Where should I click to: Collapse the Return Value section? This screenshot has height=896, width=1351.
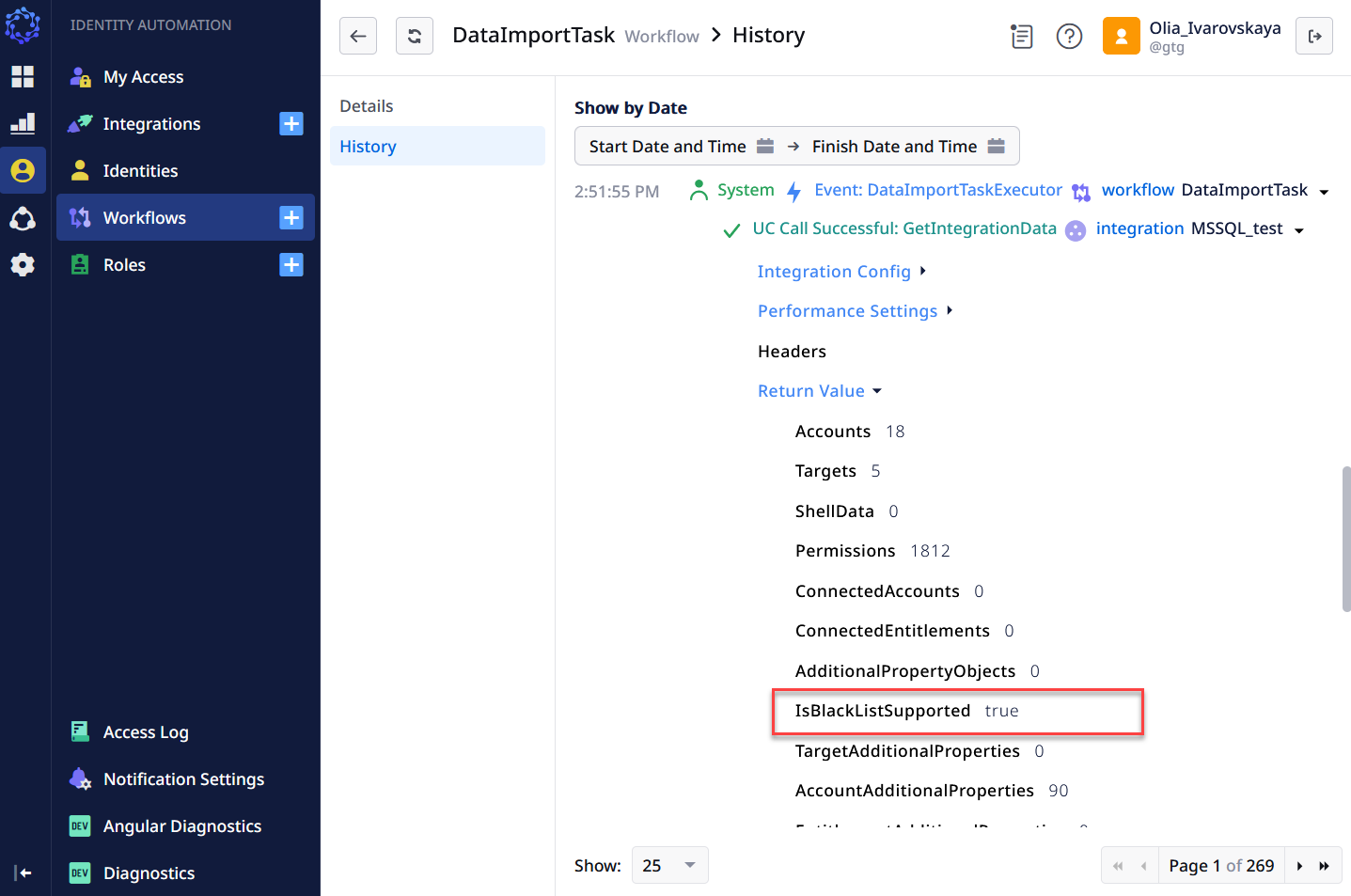820,391
